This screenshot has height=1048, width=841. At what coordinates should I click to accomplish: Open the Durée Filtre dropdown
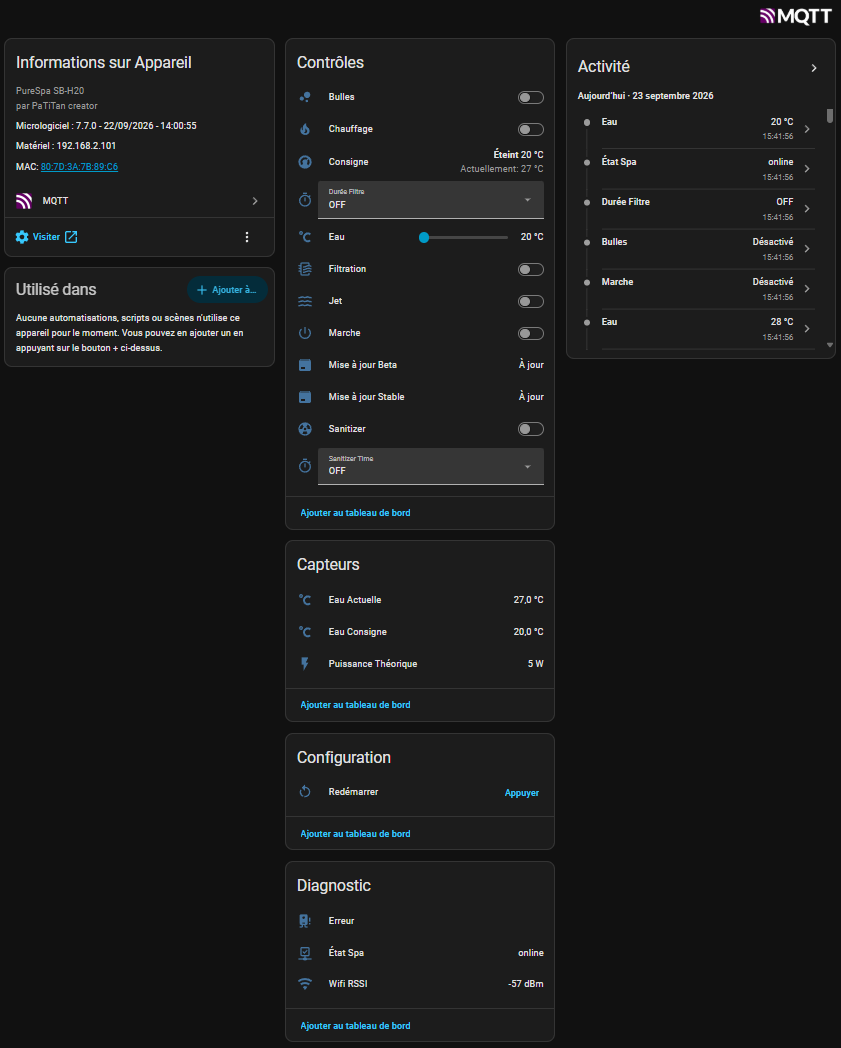tap(431, 200)
